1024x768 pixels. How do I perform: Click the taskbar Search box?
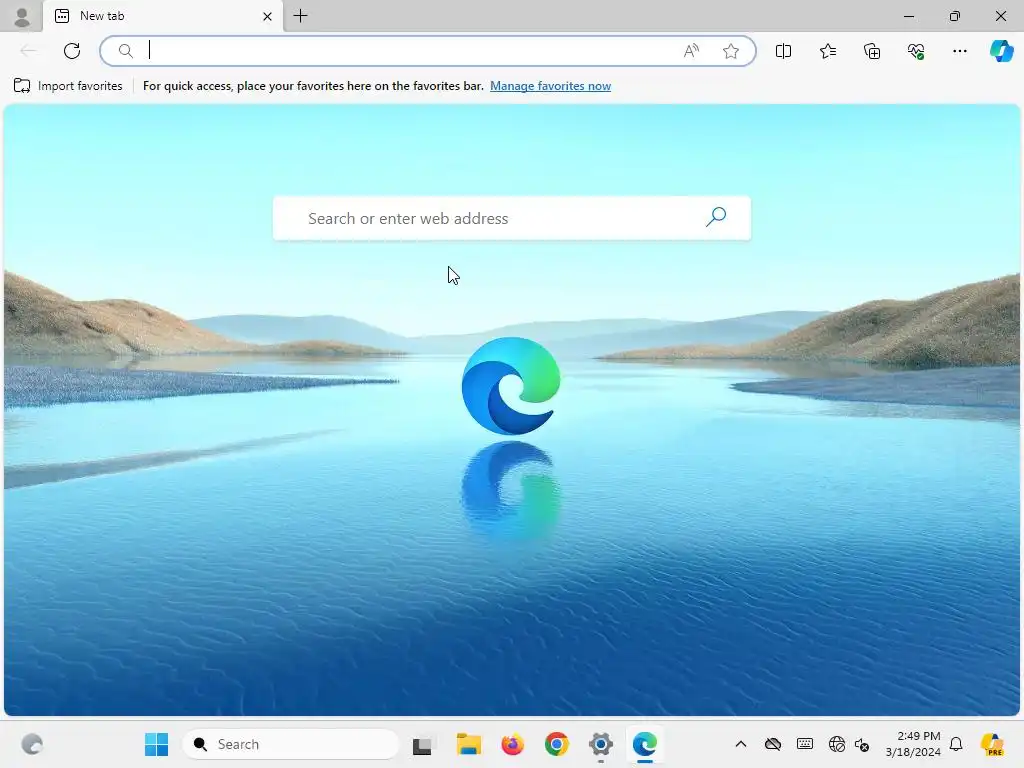click(291, 744)
